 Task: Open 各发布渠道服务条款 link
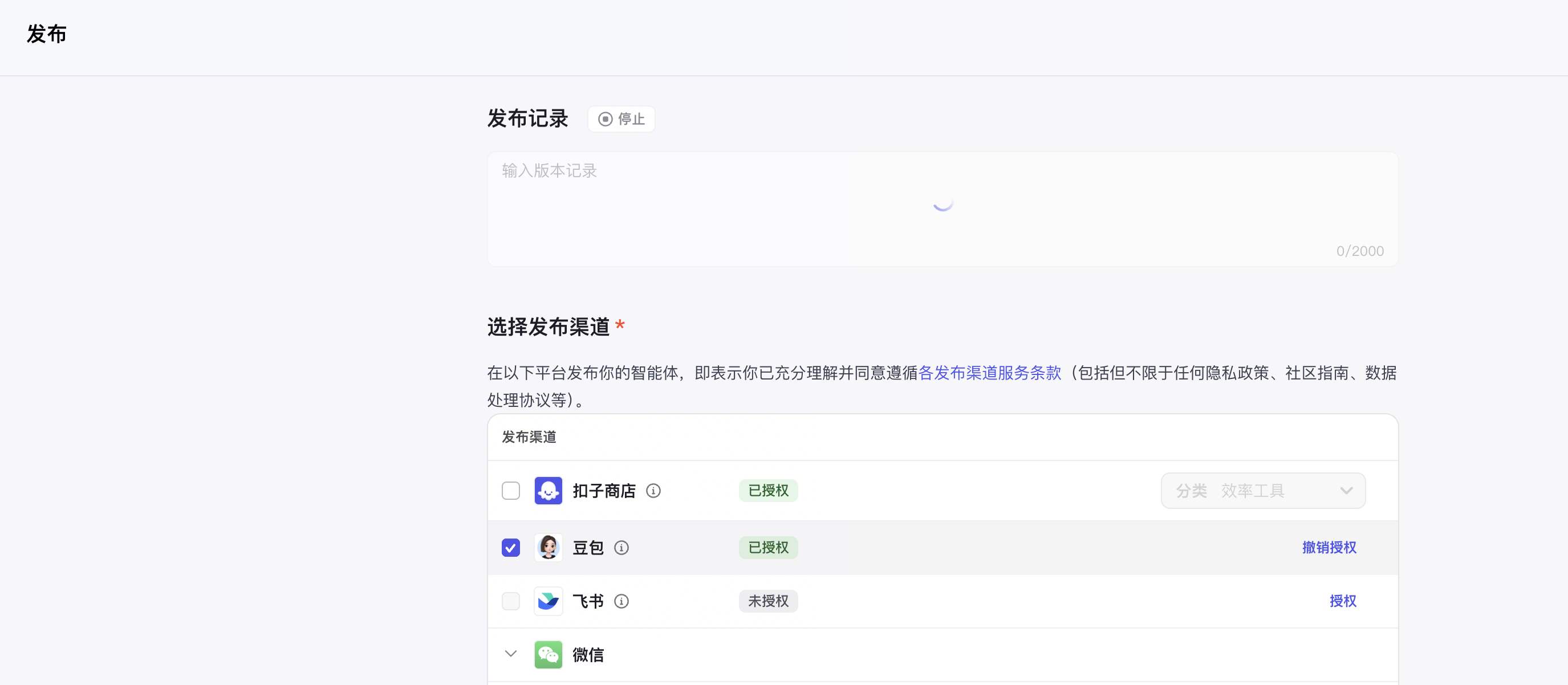(989, 372)
